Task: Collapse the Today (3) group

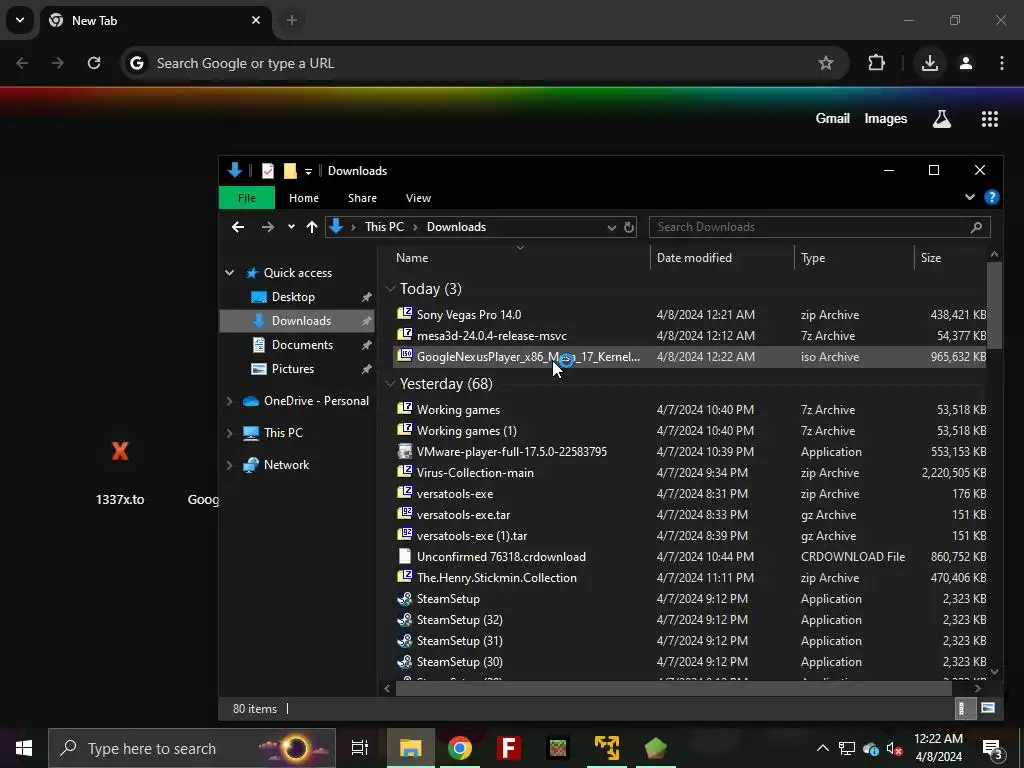Action: [391, 289]
